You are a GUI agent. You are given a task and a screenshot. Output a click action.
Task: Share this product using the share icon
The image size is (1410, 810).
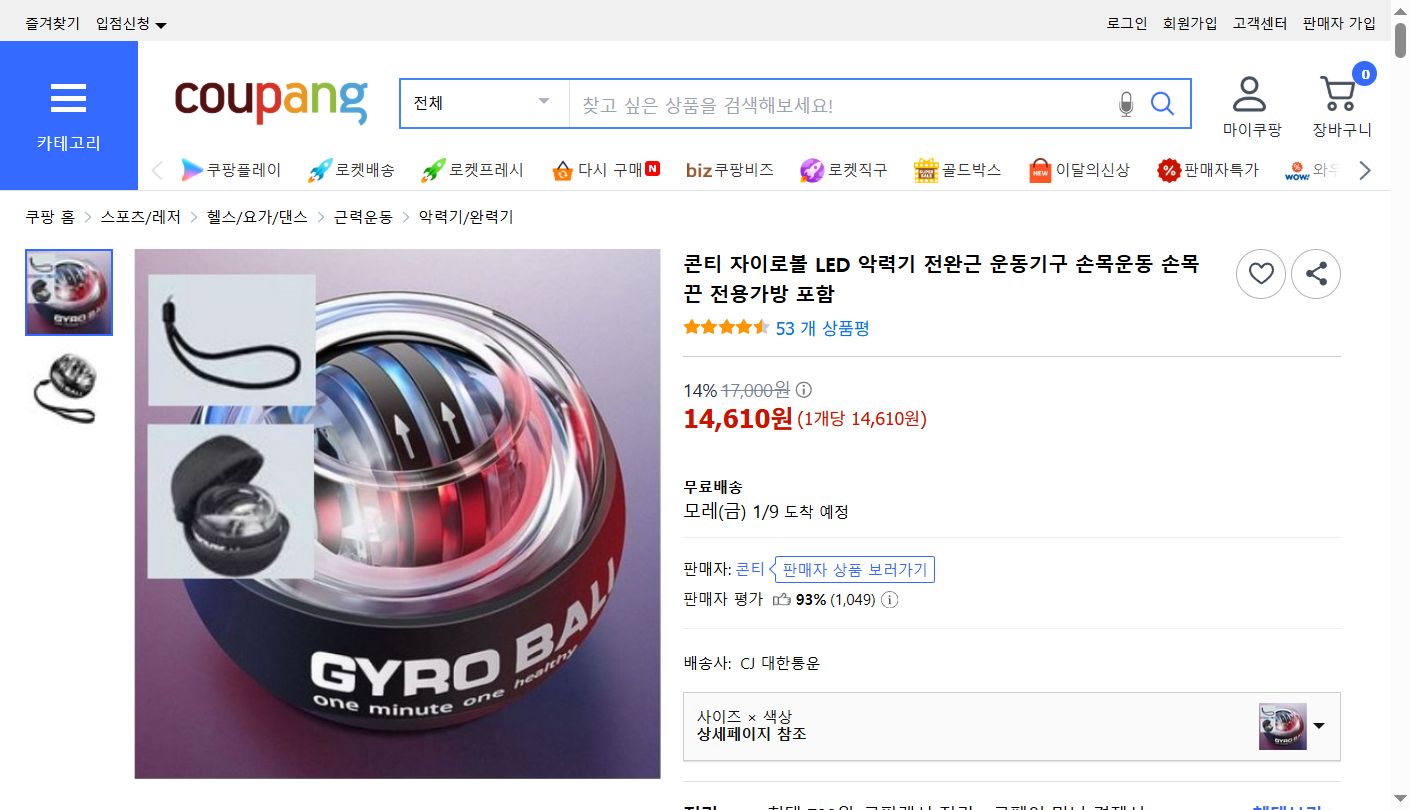point(1316,274)
